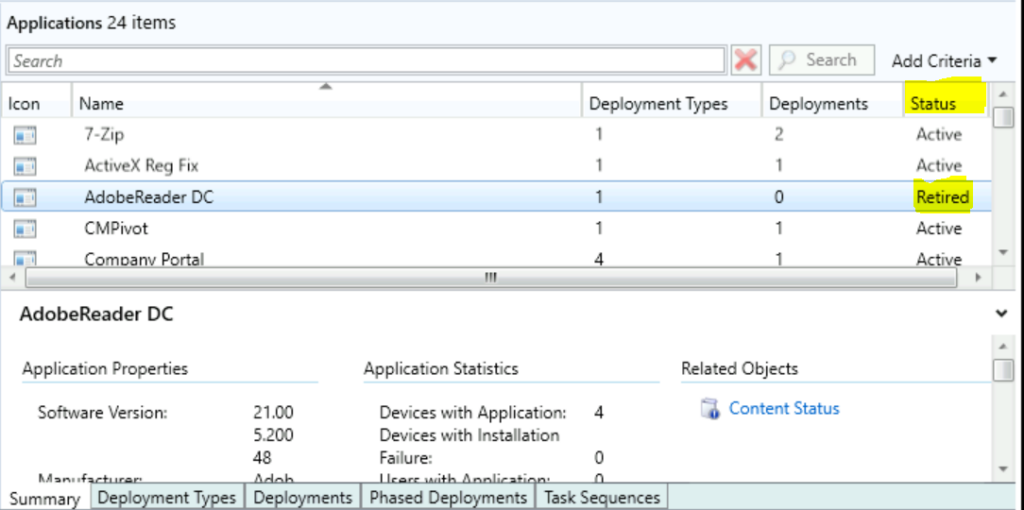Sort by the Name column header
1024x510 pixels.
tap(326, 103)
